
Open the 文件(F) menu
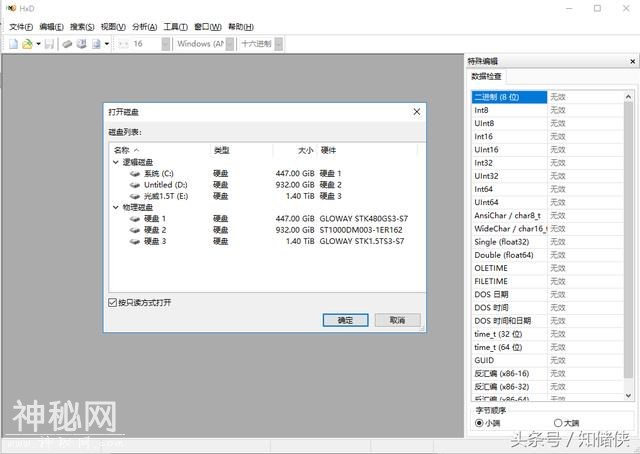[x=21, y=27]
